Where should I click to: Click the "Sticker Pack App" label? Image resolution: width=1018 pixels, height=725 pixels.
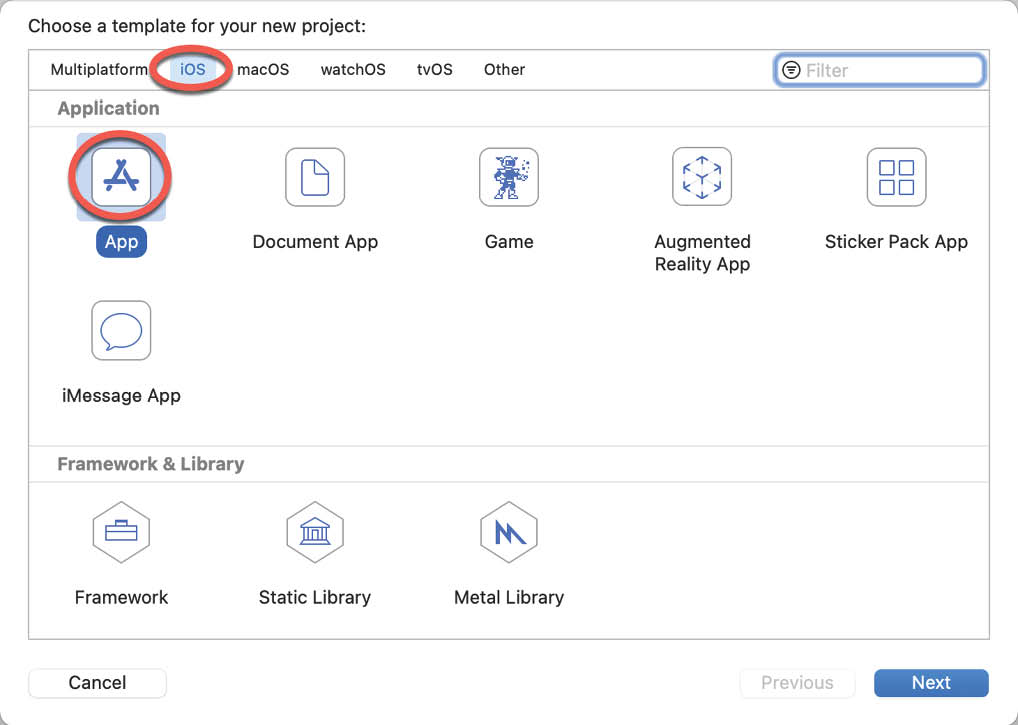point(896,241)
